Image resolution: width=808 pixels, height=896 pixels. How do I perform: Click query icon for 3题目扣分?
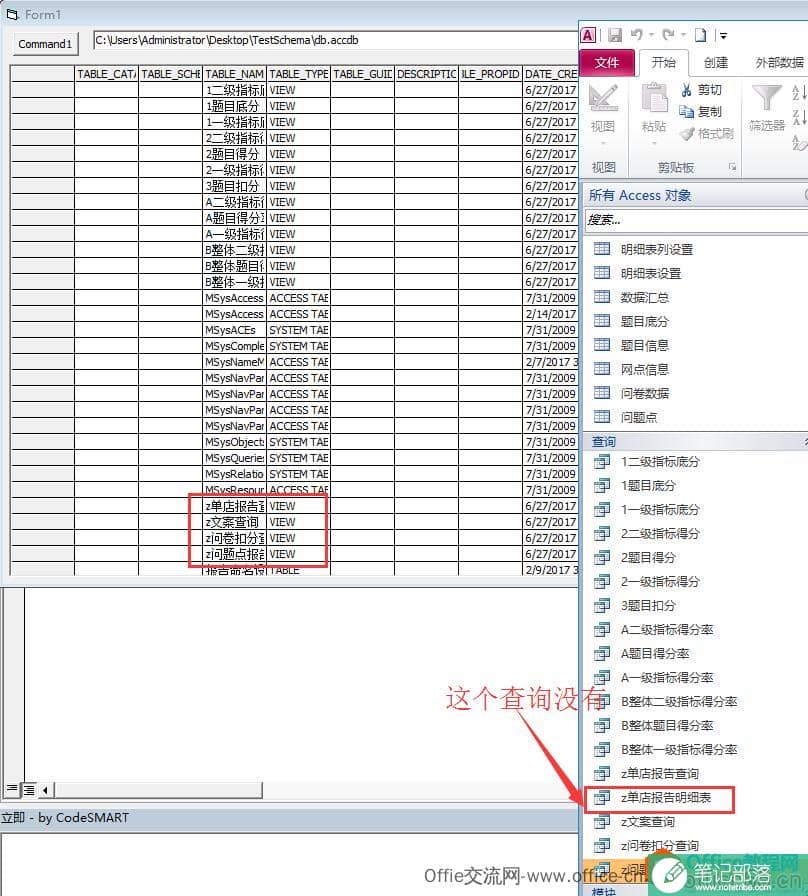point(602,606)
